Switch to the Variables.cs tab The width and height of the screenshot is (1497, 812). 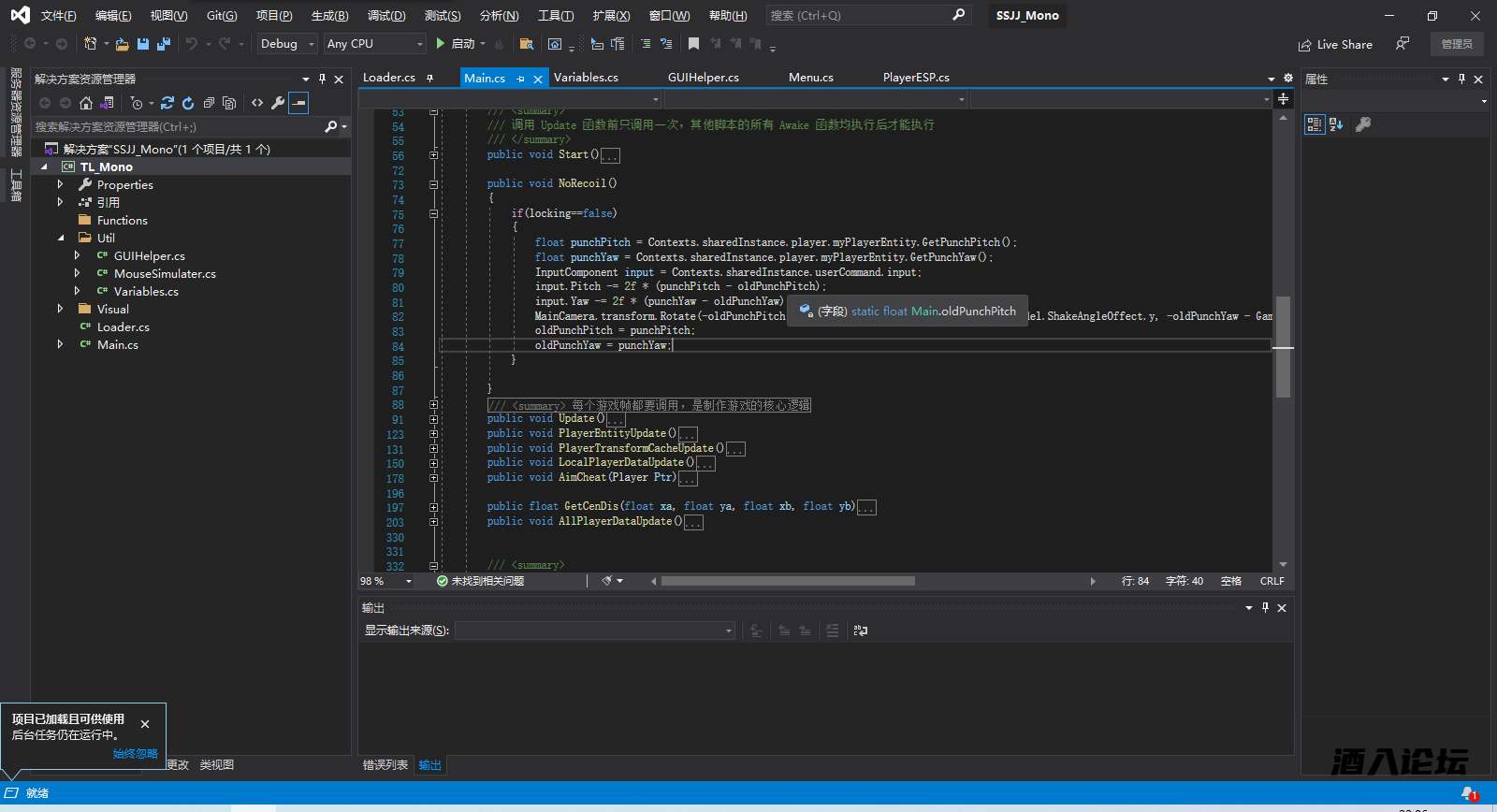click(x=586, y=78)
